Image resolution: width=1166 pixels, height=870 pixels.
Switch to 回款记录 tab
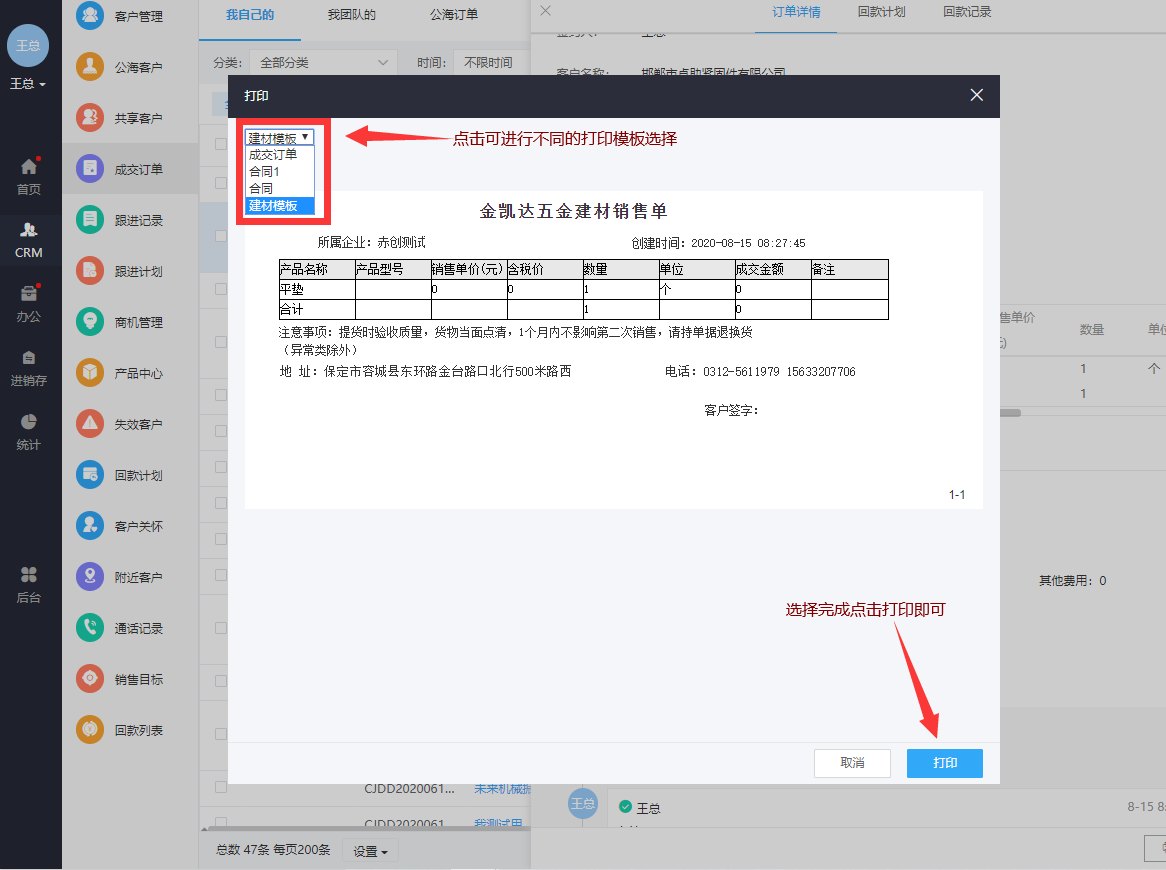pyautogui.click(x=967, y=12)
